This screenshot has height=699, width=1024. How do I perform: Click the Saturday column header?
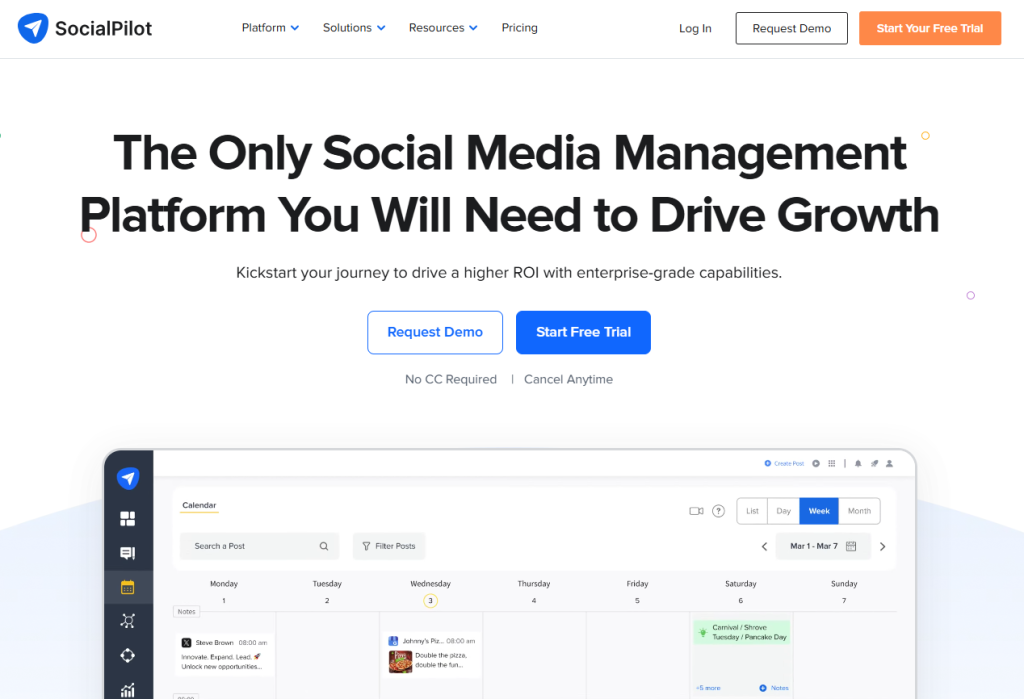tap(741, 583)
